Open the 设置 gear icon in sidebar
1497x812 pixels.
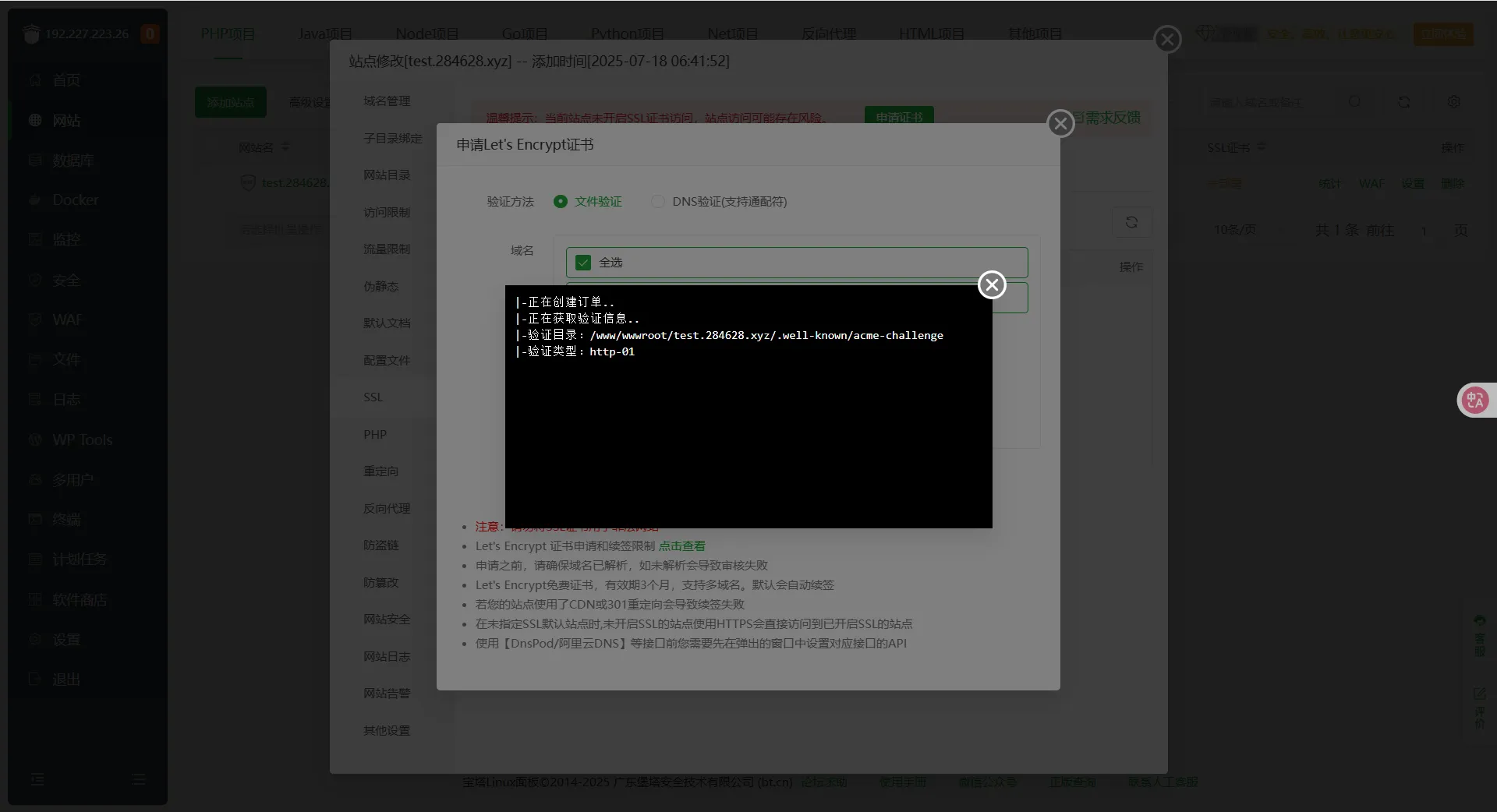tap(35, 639)
